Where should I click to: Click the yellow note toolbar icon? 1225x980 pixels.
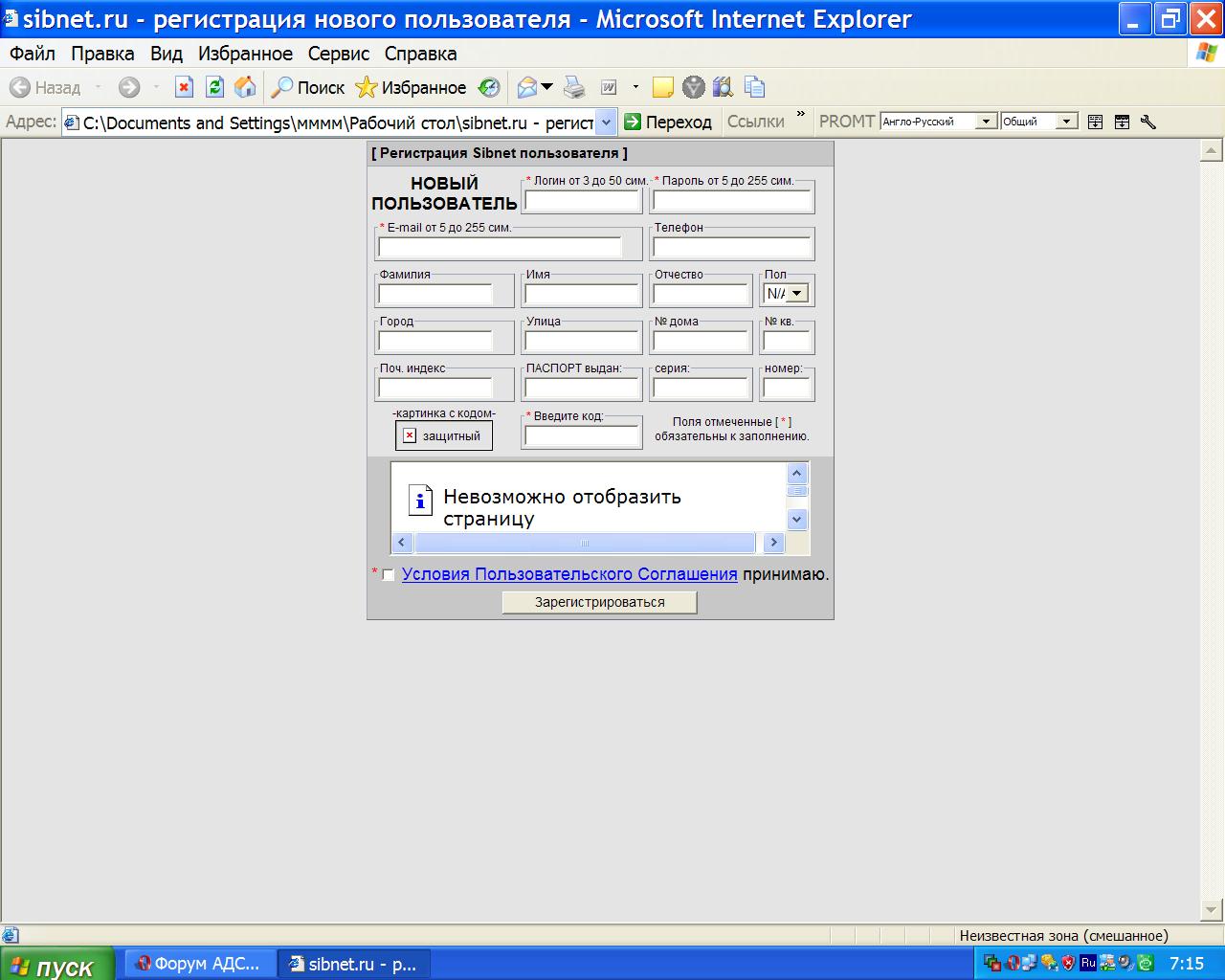coord(662,87)
